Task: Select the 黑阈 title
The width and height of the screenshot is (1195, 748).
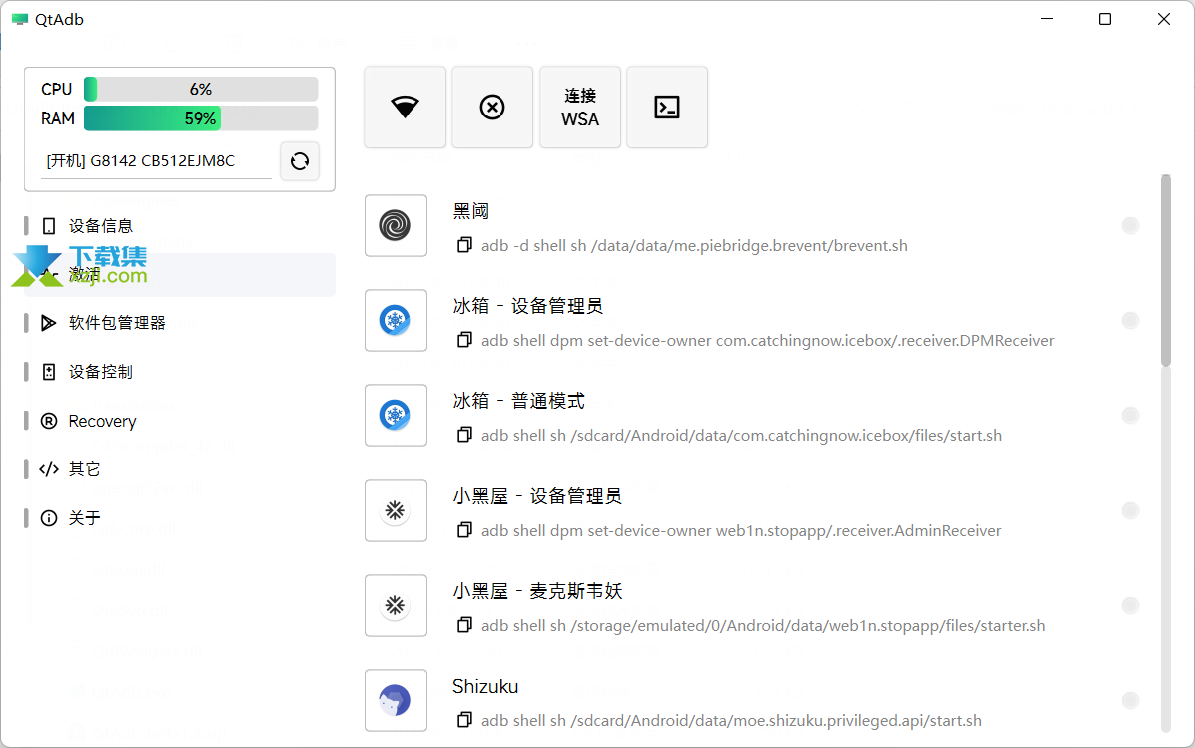Action: click(x=470, y=211)
